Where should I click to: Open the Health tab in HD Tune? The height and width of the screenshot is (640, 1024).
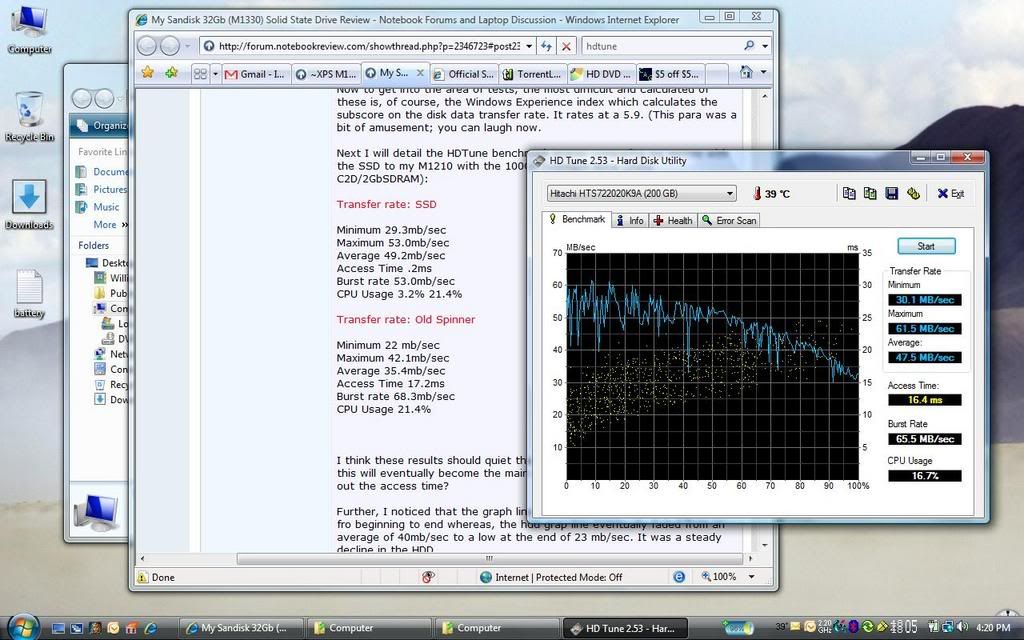(x=673, y=221)
